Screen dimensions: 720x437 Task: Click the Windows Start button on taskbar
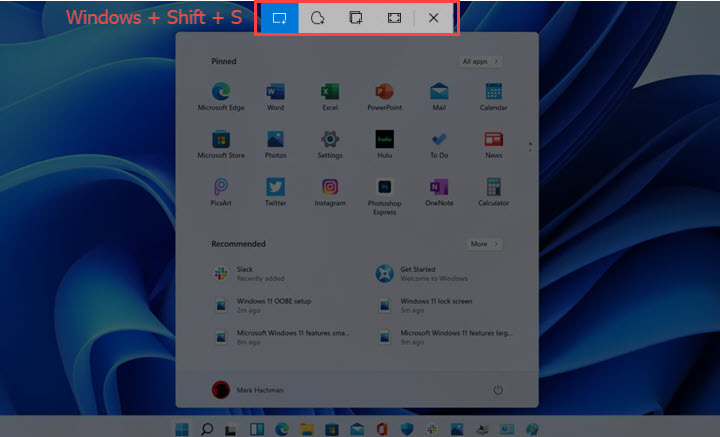point(182,429)
